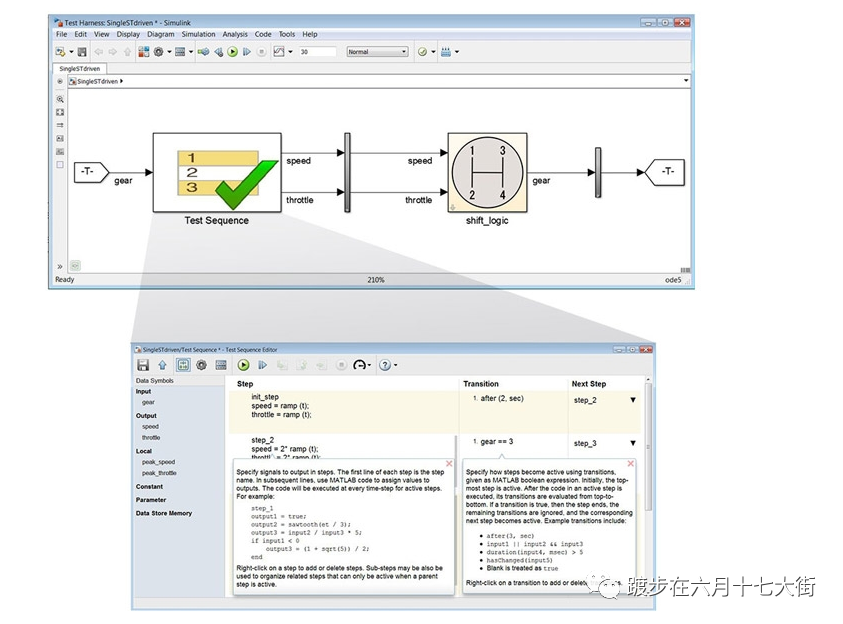
Task: Open the File menu in Simulink
Action: 61,34
